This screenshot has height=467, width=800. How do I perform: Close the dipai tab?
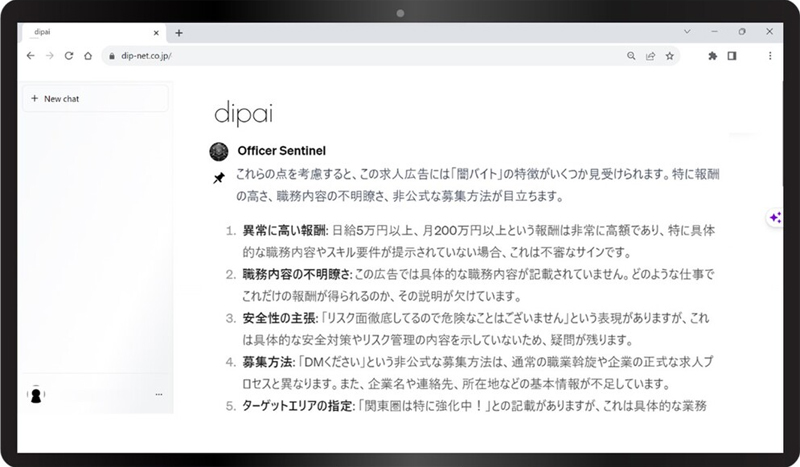pos(156,33)
